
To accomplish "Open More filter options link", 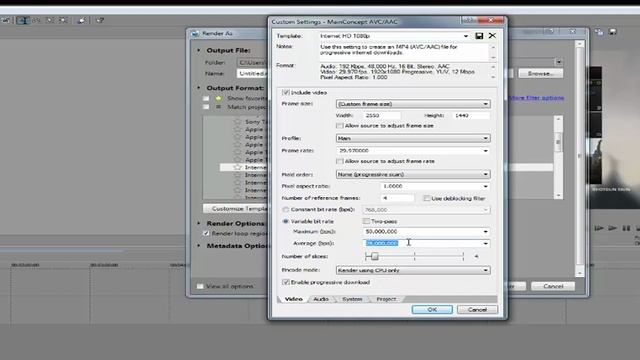I will [536, 98].
